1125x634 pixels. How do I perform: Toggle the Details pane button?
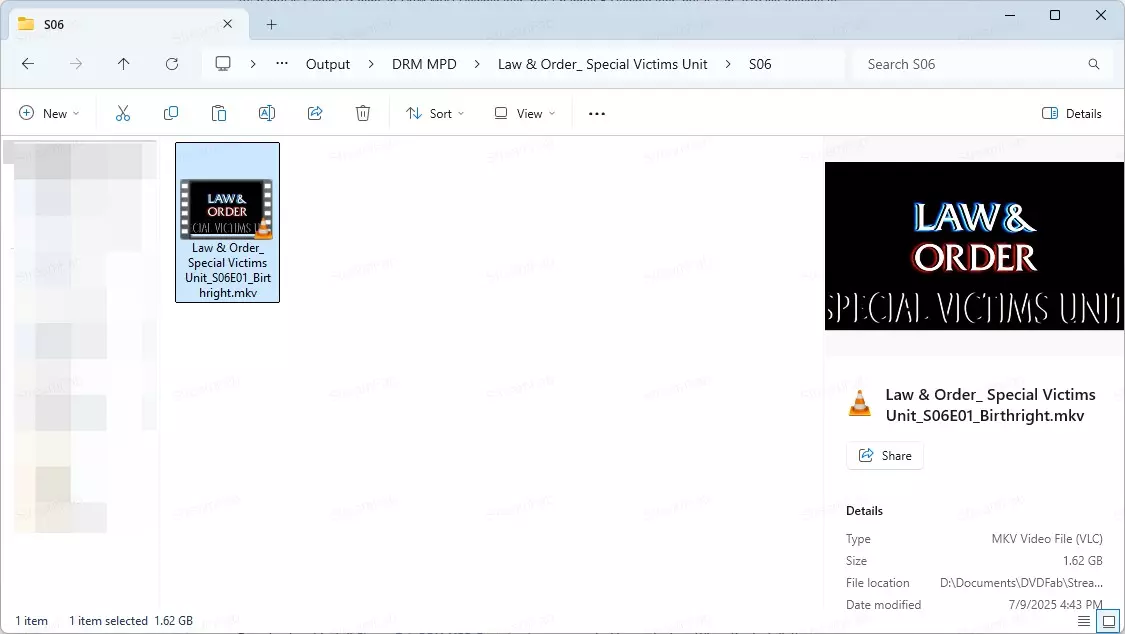pos(1071,113)
